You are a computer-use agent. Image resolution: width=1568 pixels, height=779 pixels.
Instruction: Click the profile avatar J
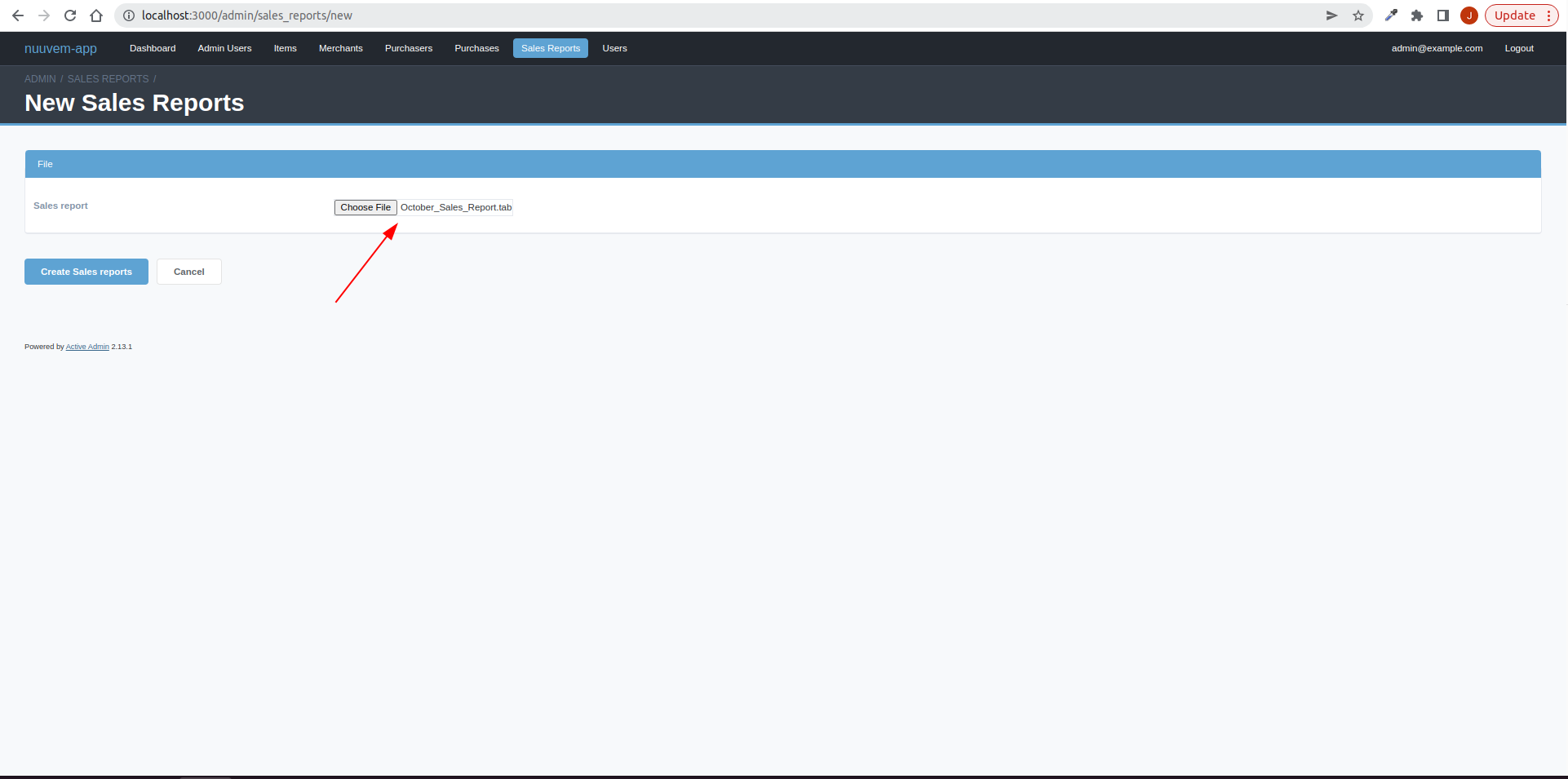pos(1468,15)
